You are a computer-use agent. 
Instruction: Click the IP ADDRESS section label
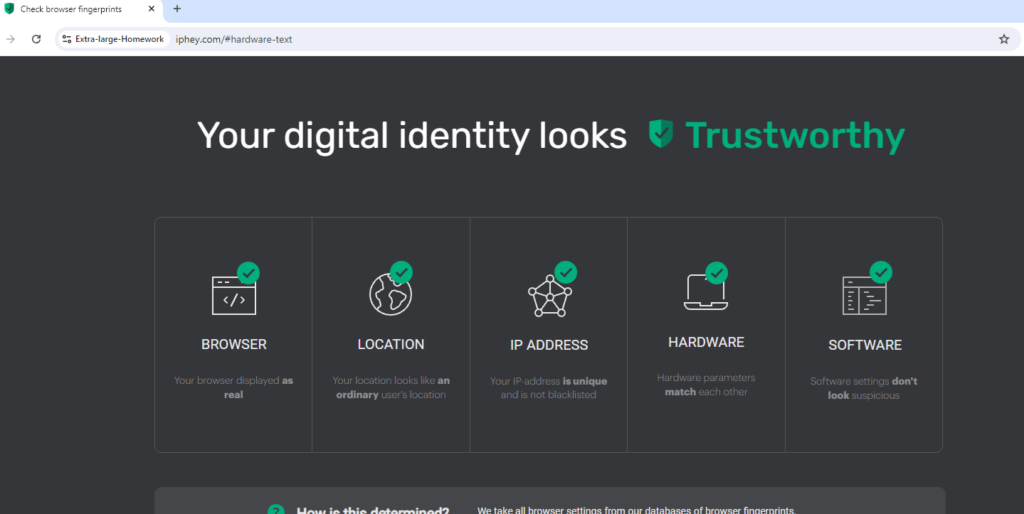pyautogui.click(x=548, y=345)
